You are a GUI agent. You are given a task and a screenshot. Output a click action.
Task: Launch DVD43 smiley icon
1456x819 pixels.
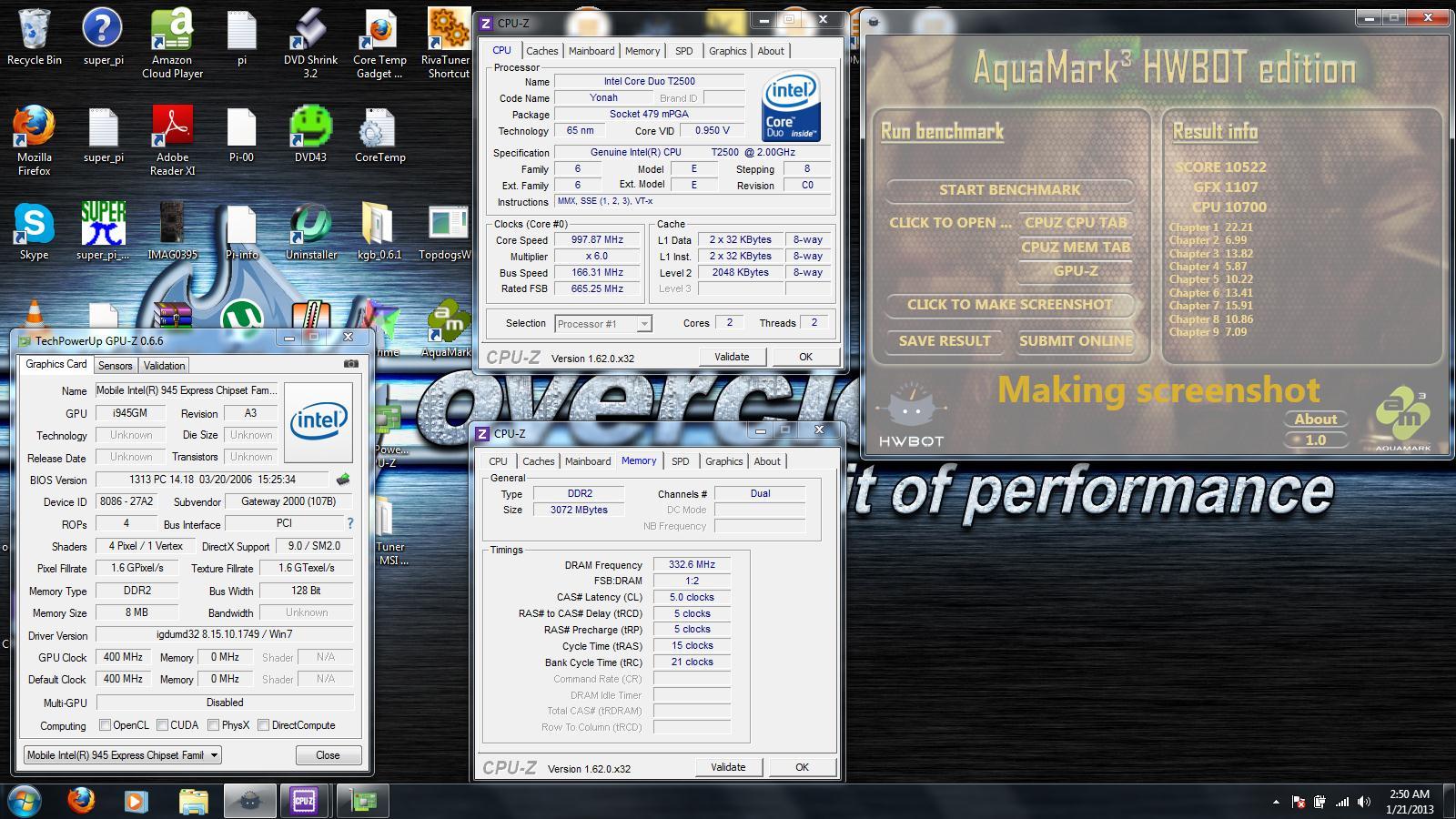pyautogui.click(x=310, y=134)
